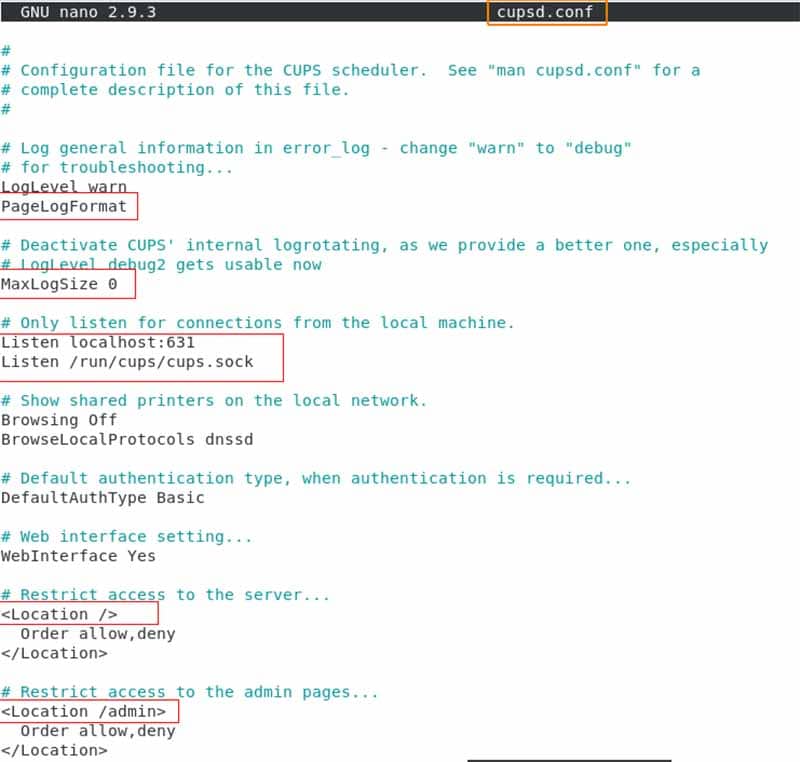
Task: Click the Browsing Off setting
Action: pyautogui.click(x=59, y=420)
